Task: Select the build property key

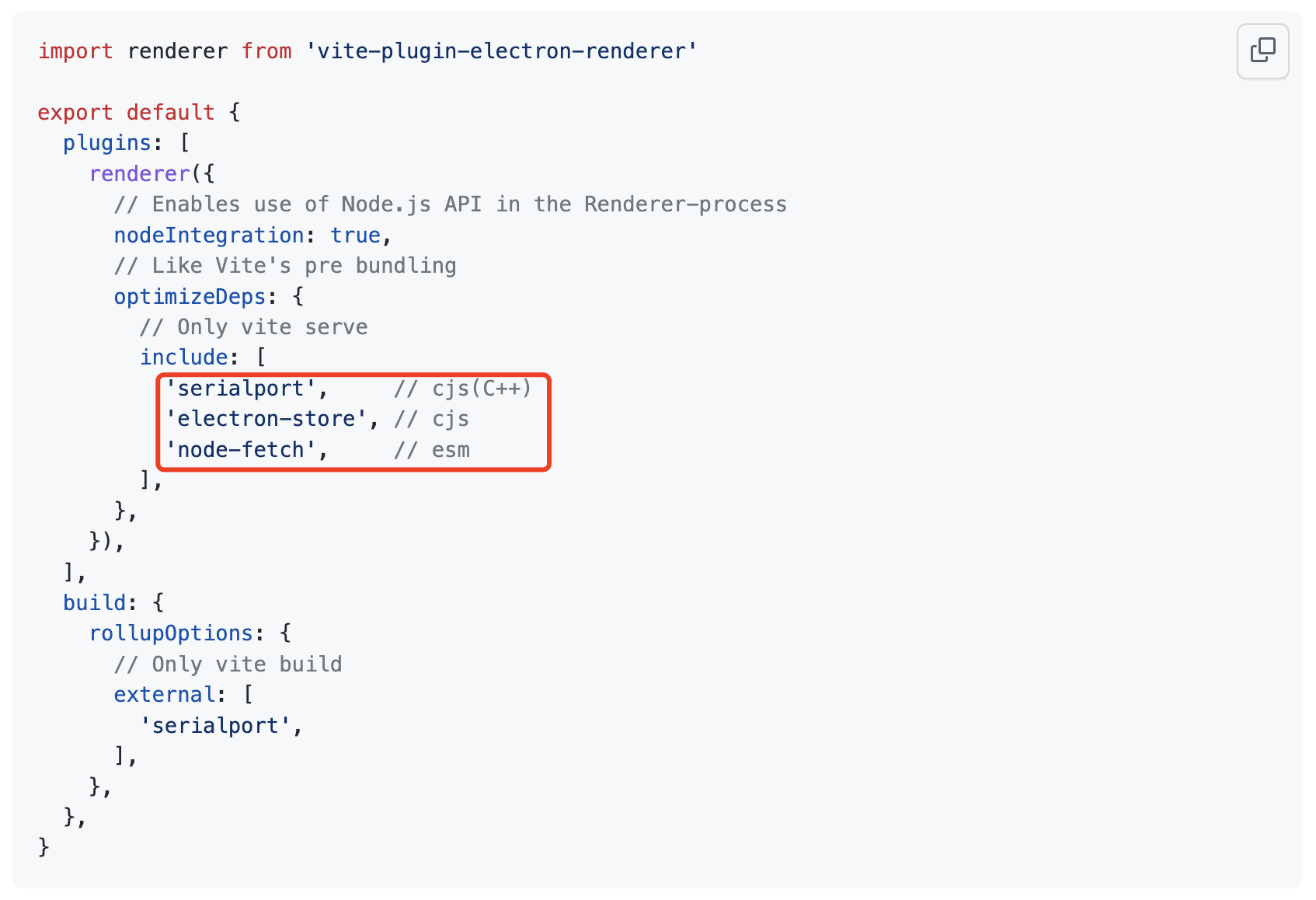Action: point(94,602)
